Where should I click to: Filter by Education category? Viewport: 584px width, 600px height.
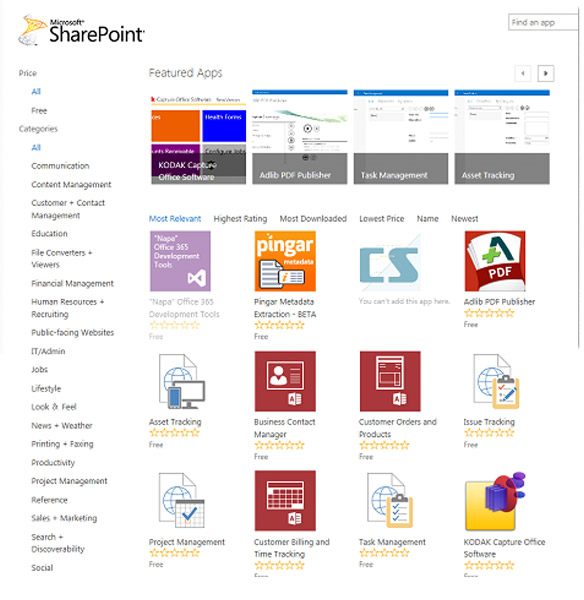tap(49, 234)
